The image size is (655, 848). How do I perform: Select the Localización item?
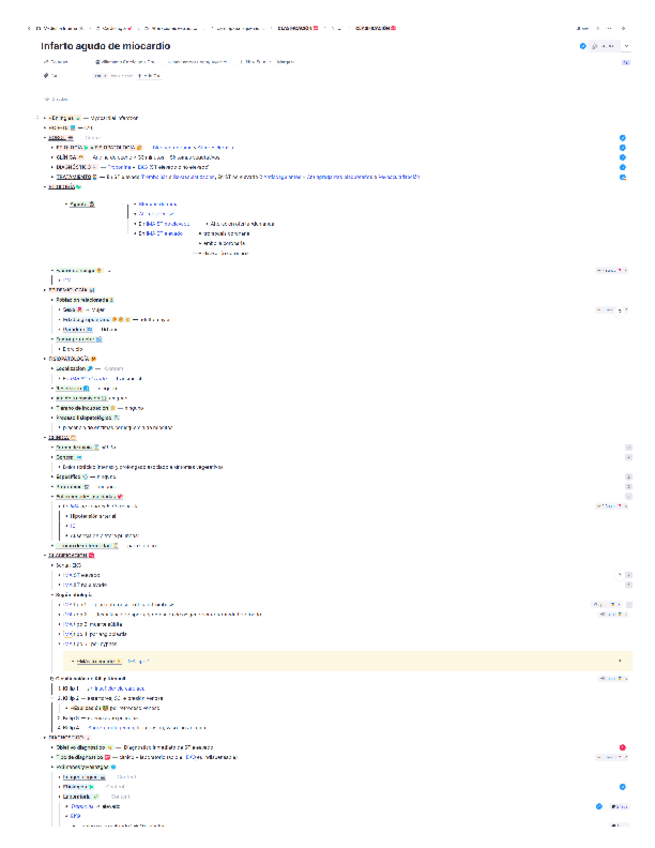[x=74, y=368]
